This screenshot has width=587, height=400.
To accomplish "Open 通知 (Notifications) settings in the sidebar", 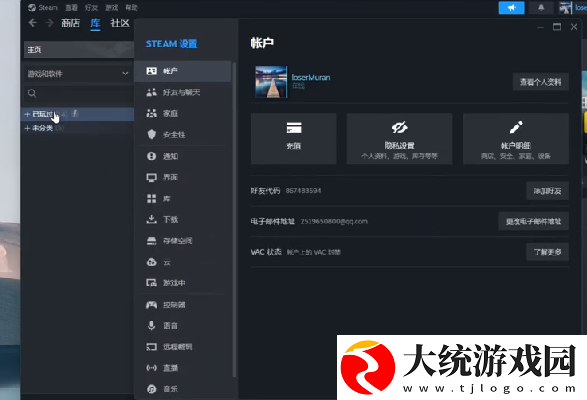I will click(183, 156).
